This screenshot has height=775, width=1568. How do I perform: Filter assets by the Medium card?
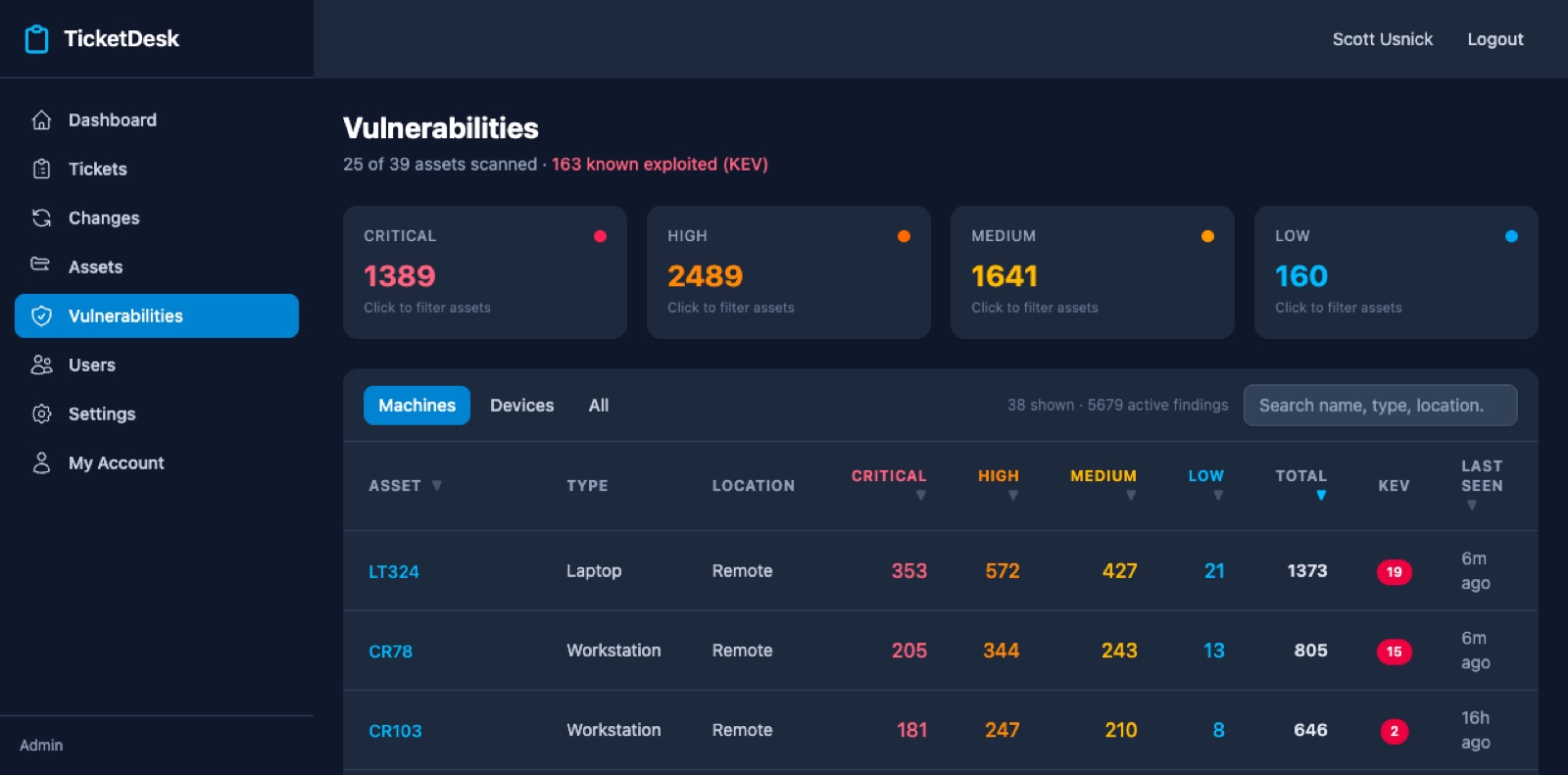(x=1093, y=272)
